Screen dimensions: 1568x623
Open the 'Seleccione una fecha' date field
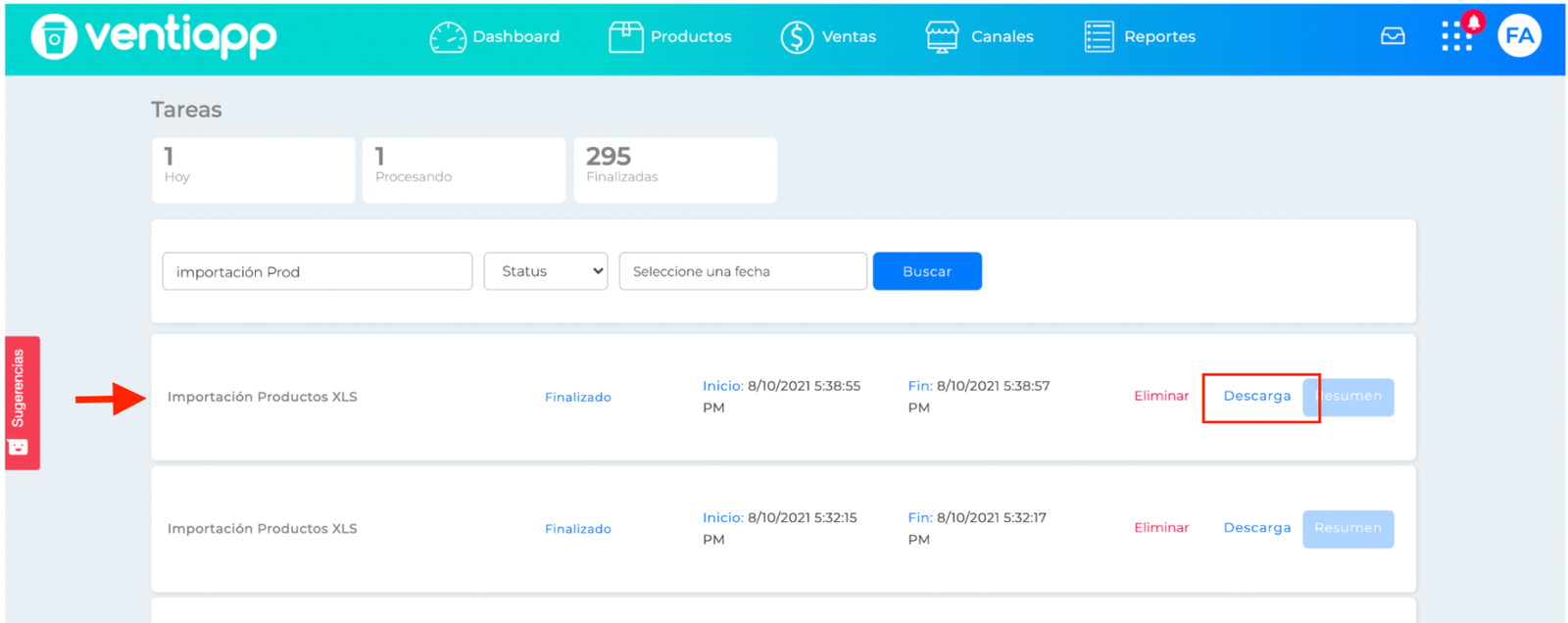[743, 271]
